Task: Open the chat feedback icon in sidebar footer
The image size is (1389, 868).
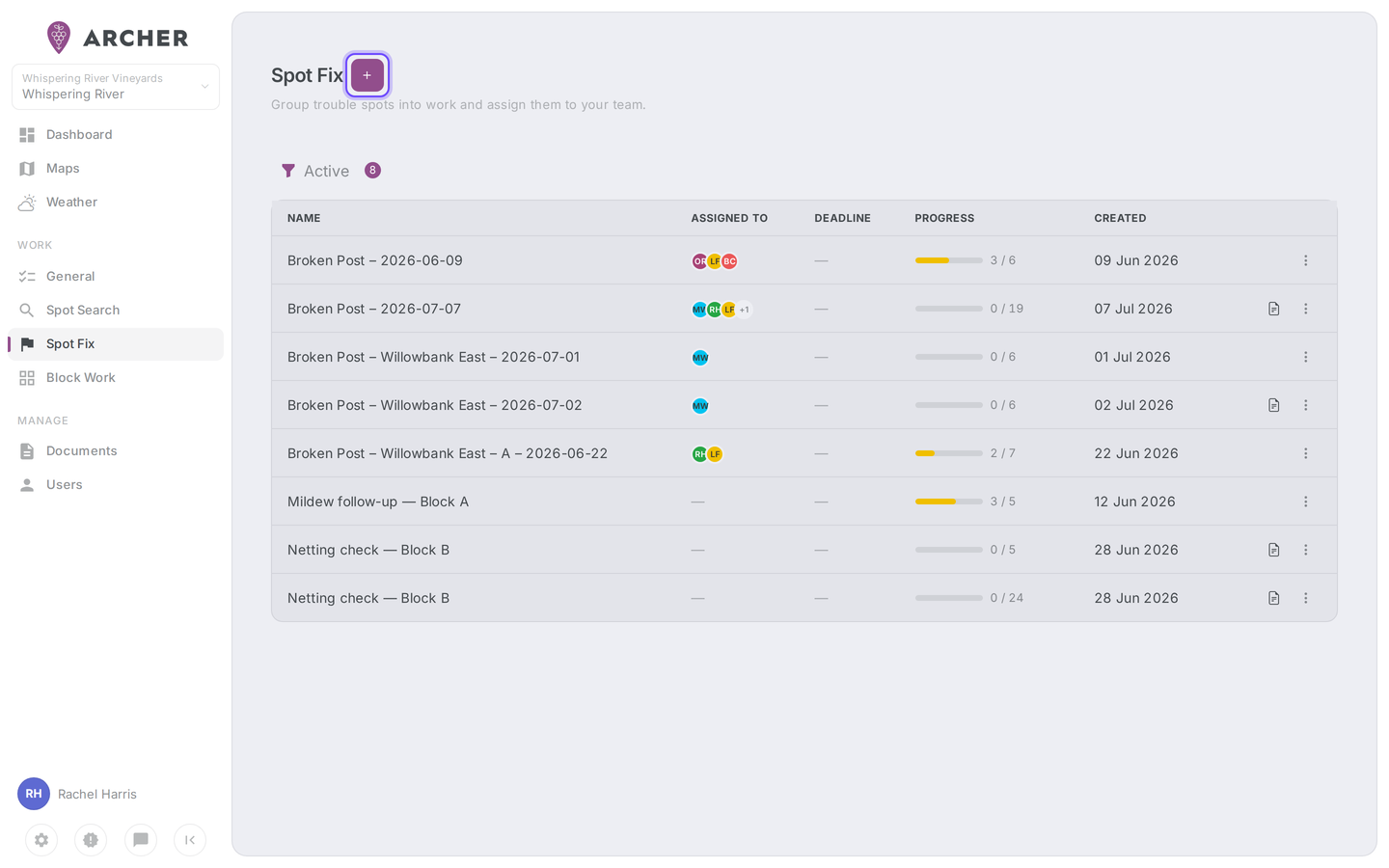Action: point(141,840)
